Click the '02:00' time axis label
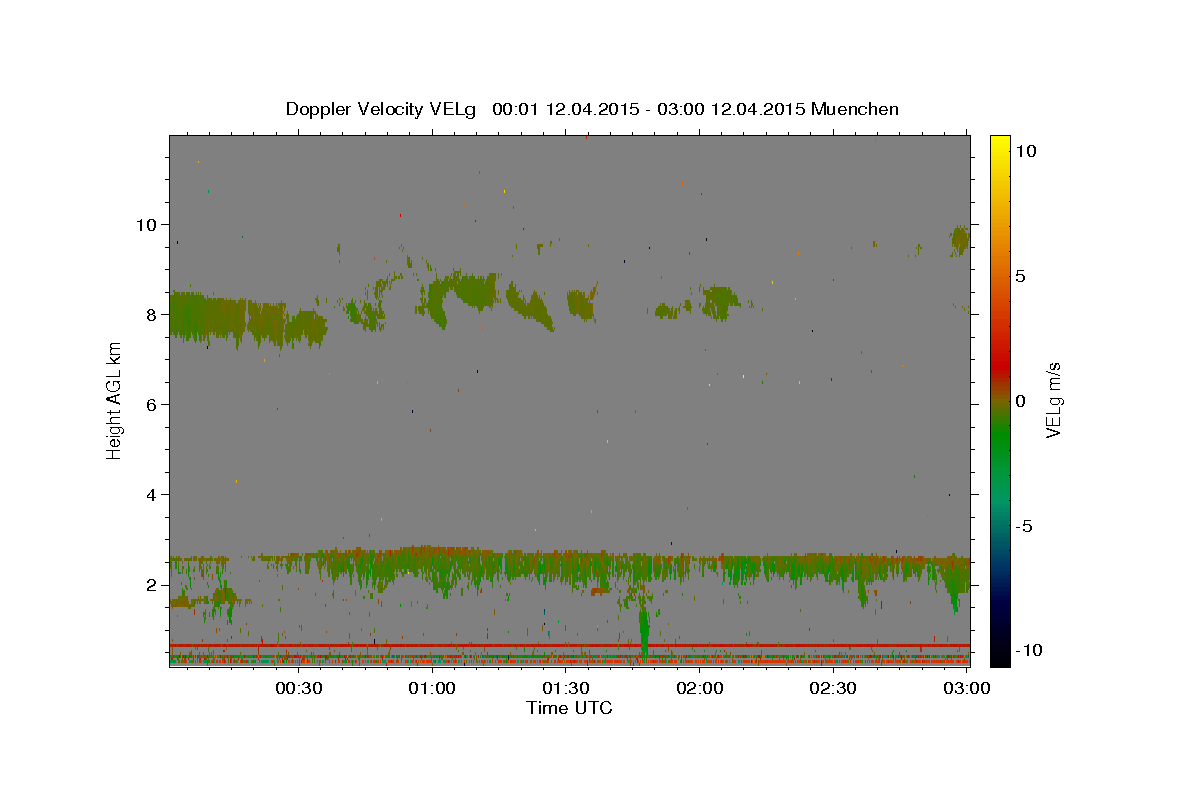Image resolution: width=1200 pixels, height=800 pixels. [700, 688]
